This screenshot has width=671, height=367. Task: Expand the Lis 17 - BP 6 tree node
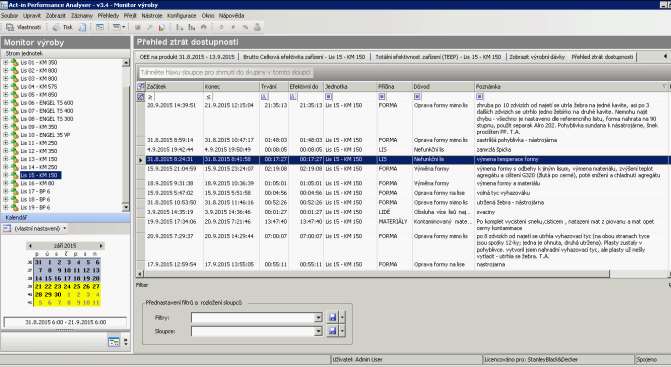pos(6,191)
